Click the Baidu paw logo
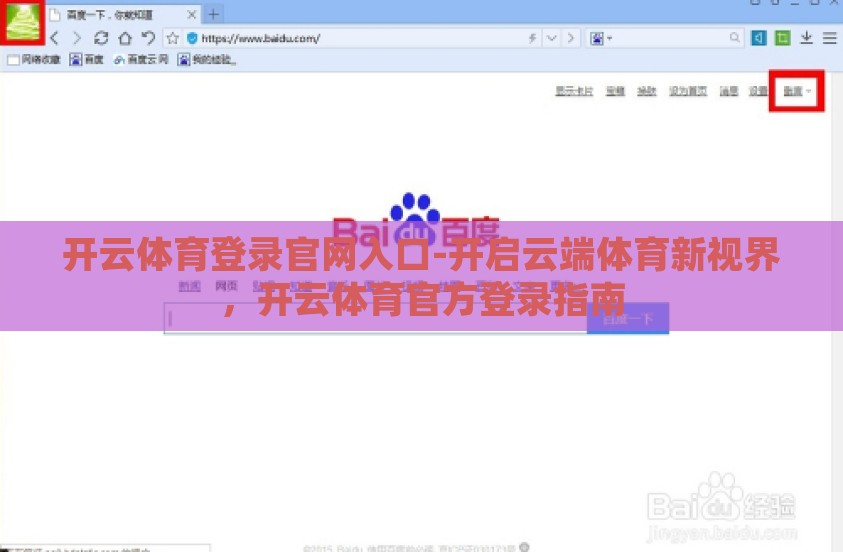 click(x=416, y=220)
